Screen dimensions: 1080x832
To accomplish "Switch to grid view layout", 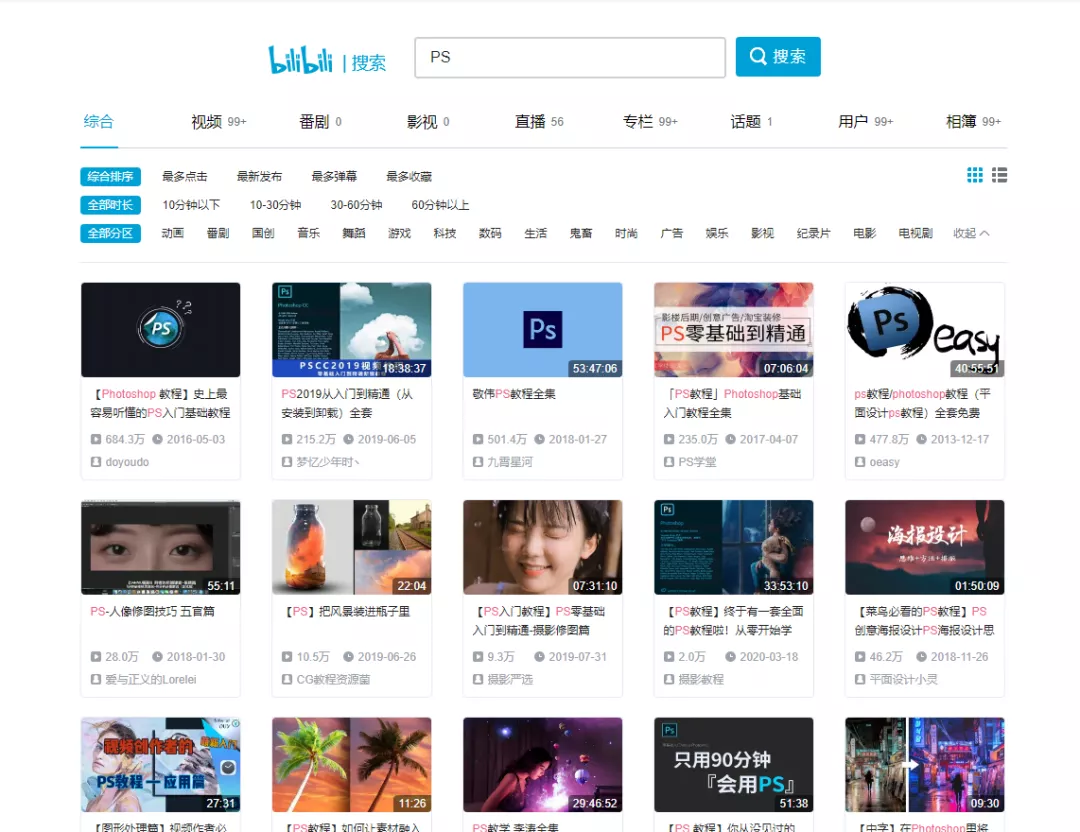I will 975,175.
